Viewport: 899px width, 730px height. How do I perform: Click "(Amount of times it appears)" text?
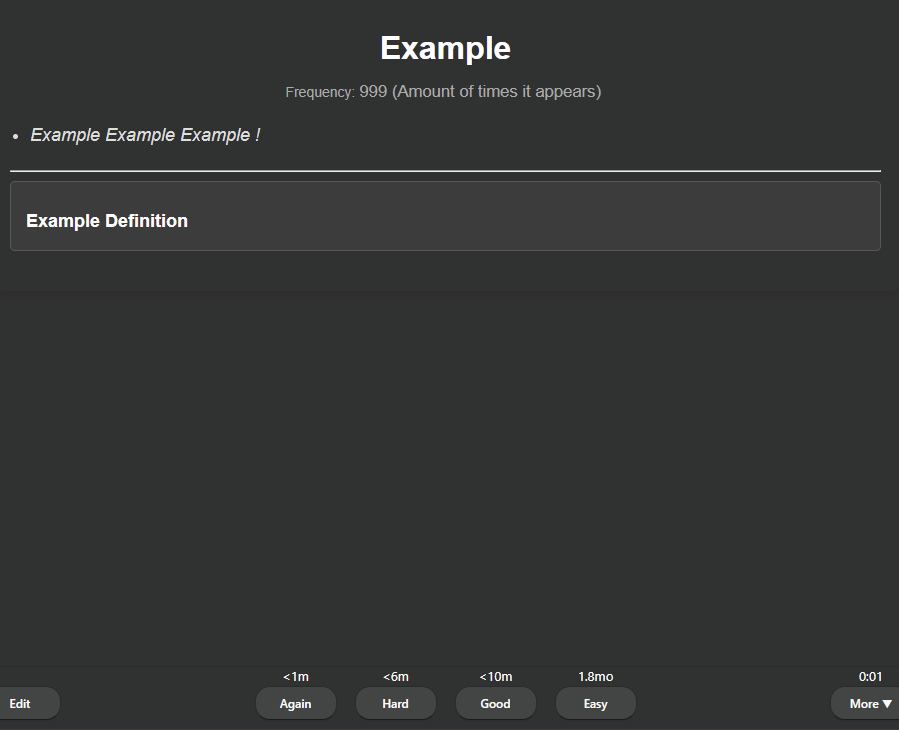click(496, 91)
